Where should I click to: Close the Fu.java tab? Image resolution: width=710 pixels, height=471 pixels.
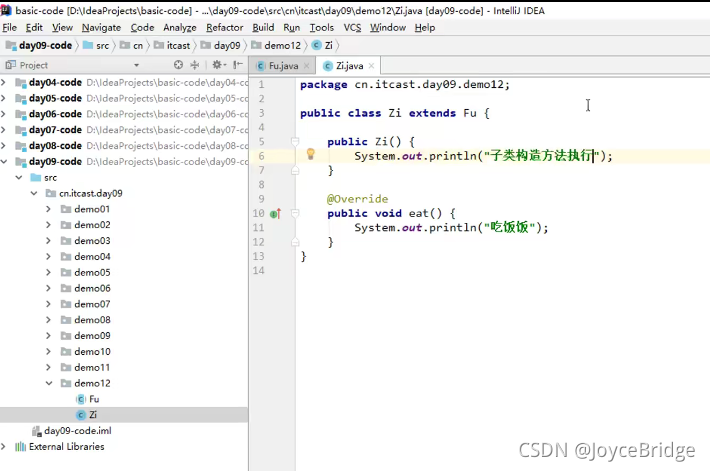point(307,66)
